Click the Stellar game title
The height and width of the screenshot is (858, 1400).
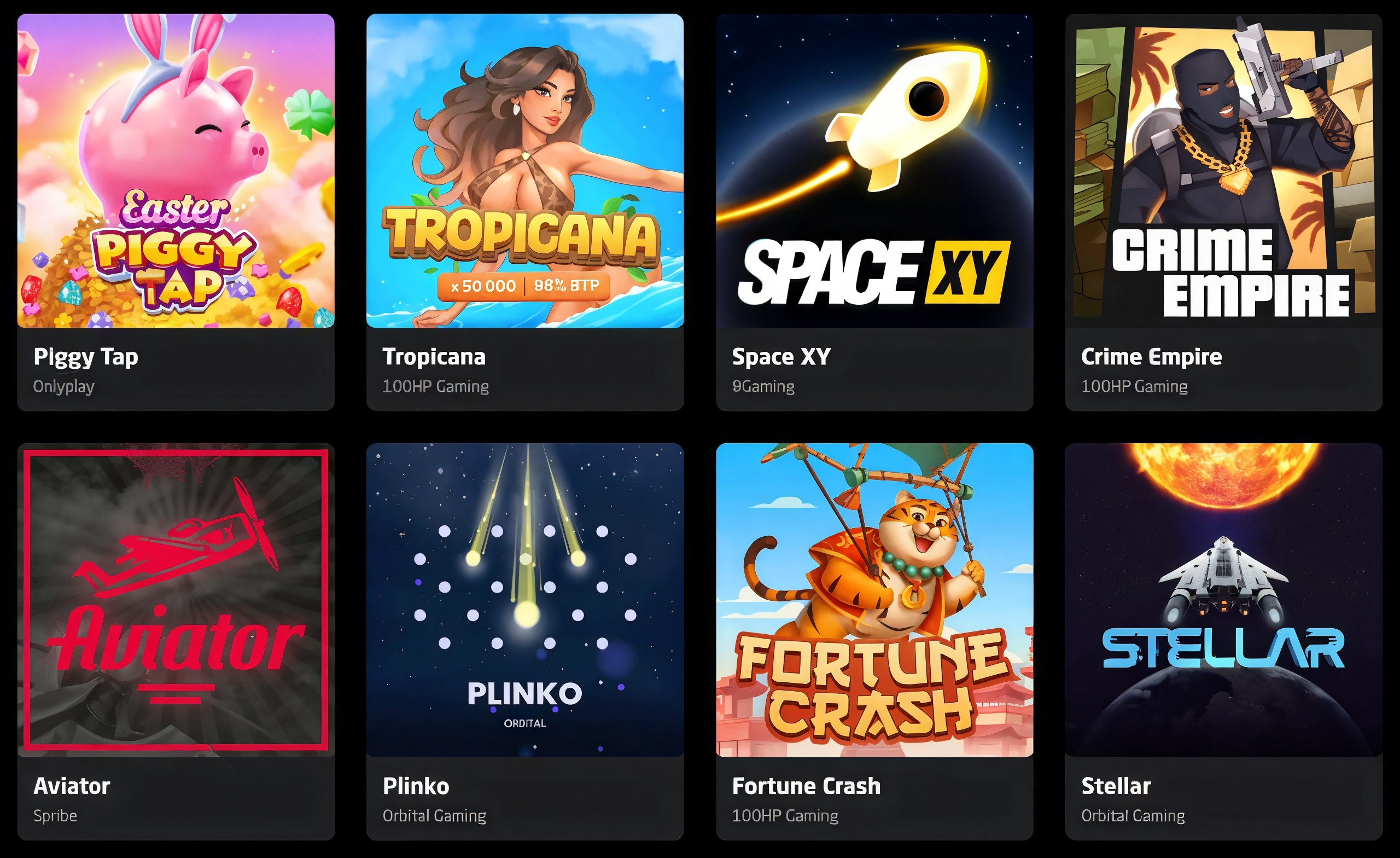1116,786
